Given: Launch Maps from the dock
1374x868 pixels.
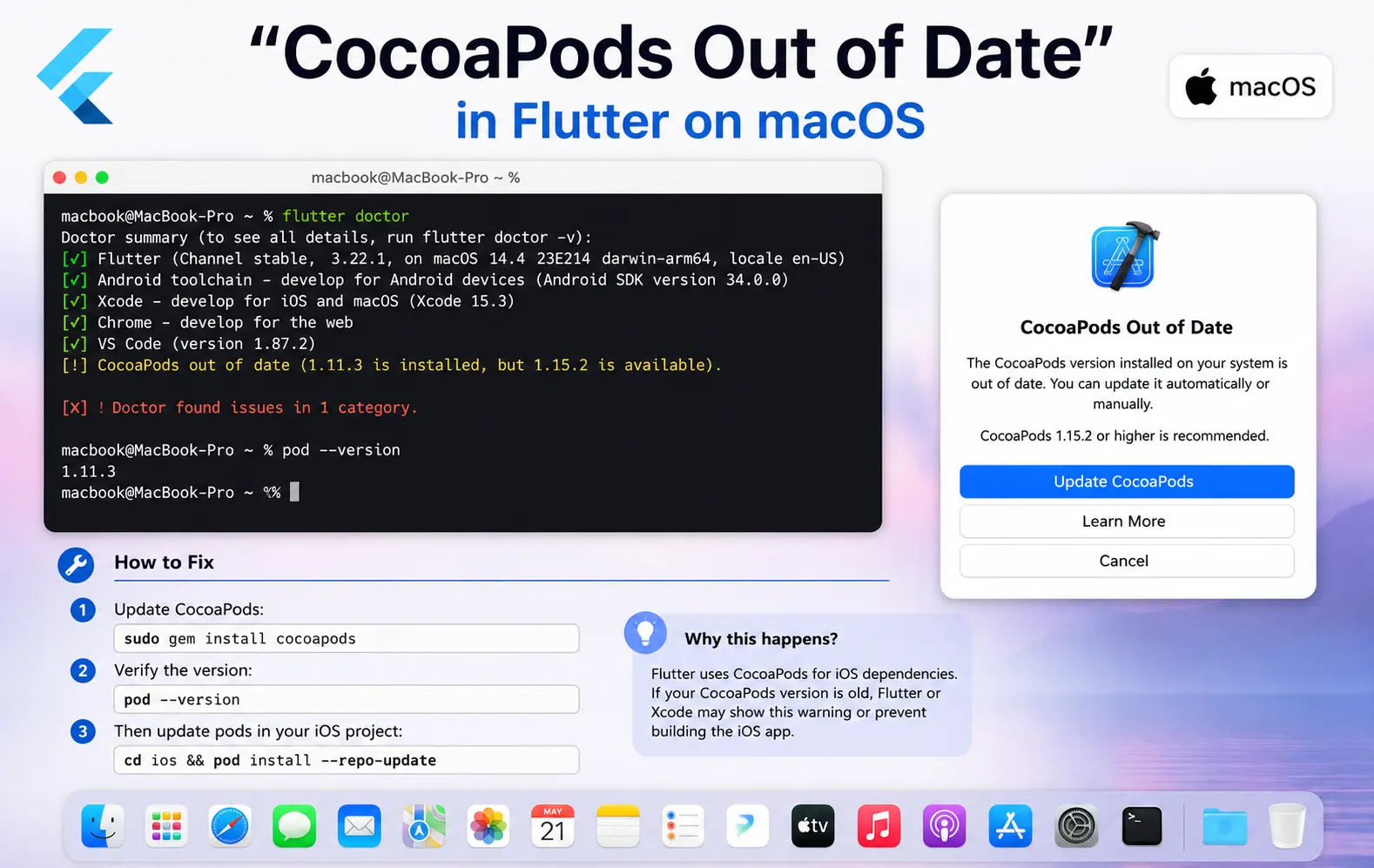Looking at the screenshot, I should 424,825.
